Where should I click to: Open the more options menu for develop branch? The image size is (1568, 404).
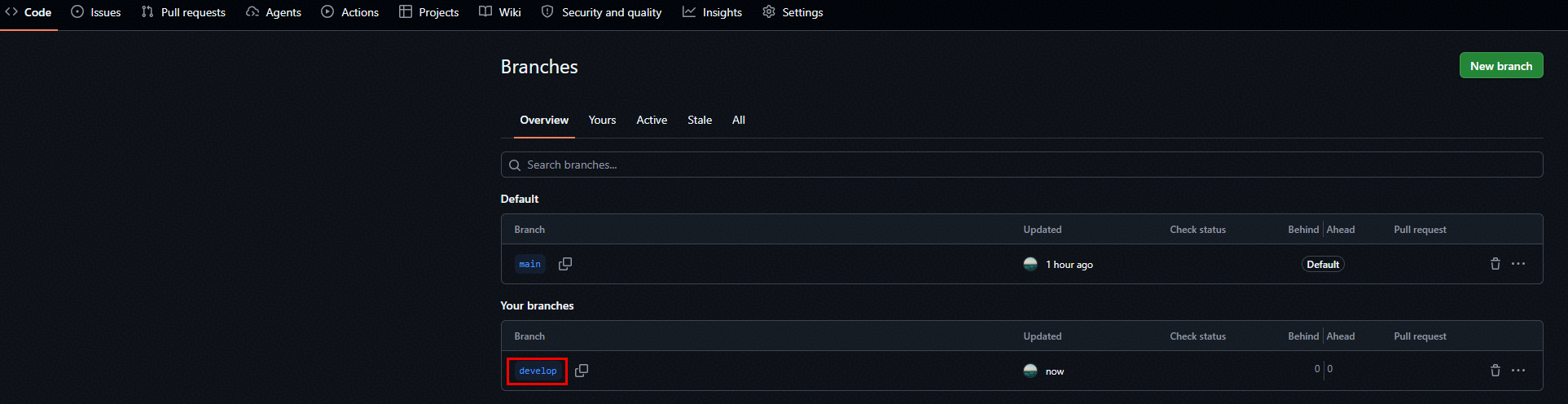click(1518, 371)
